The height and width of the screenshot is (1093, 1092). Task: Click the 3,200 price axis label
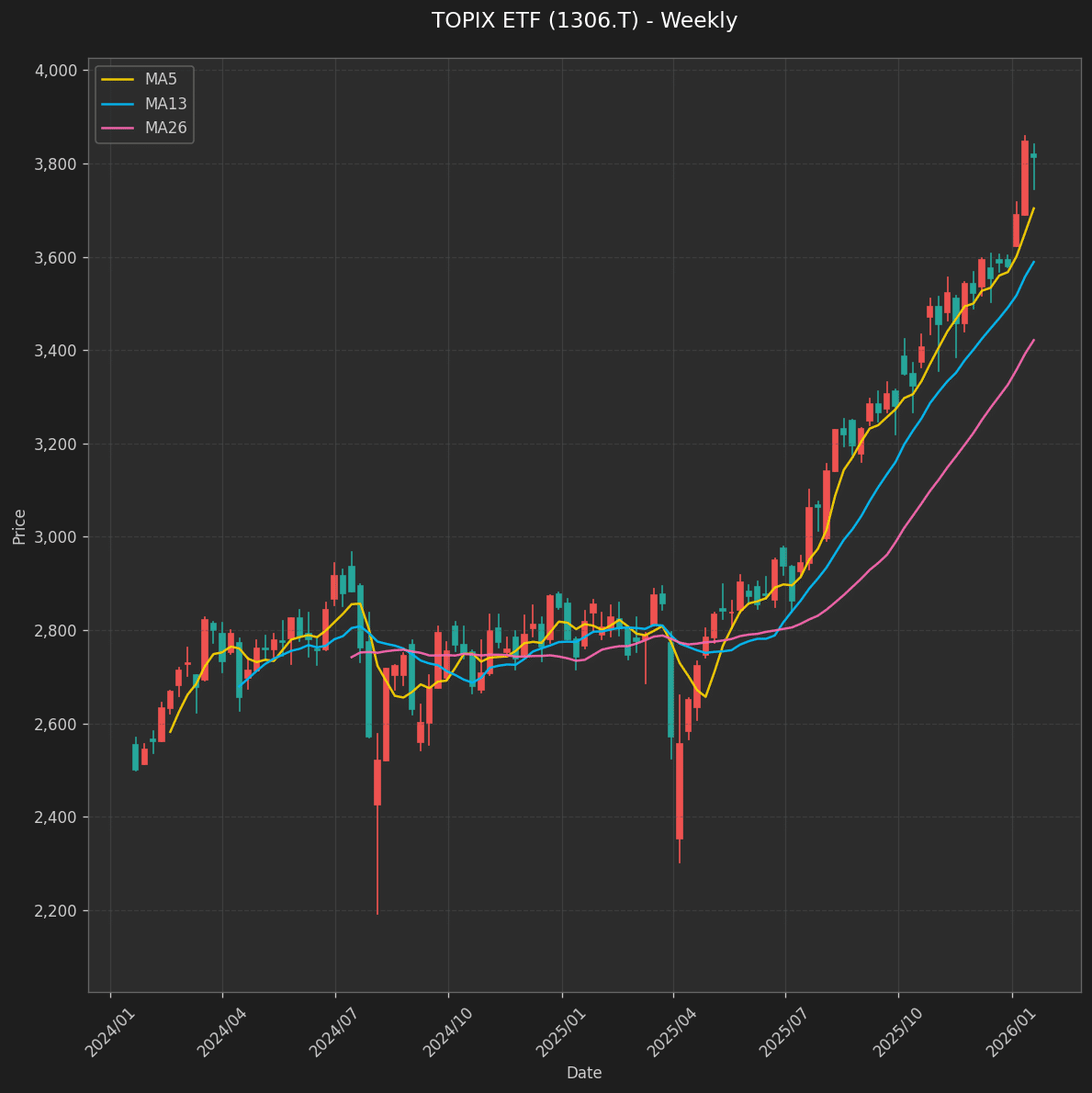click(x=55, y=444)
